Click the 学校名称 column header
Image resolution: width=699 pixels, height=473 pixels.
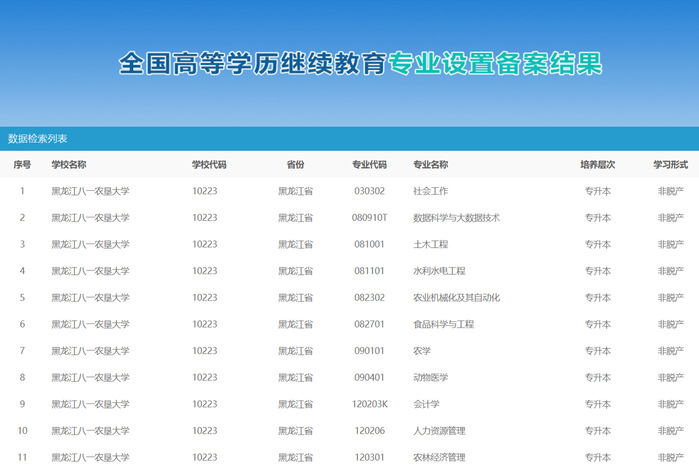[x=69, y=164]
